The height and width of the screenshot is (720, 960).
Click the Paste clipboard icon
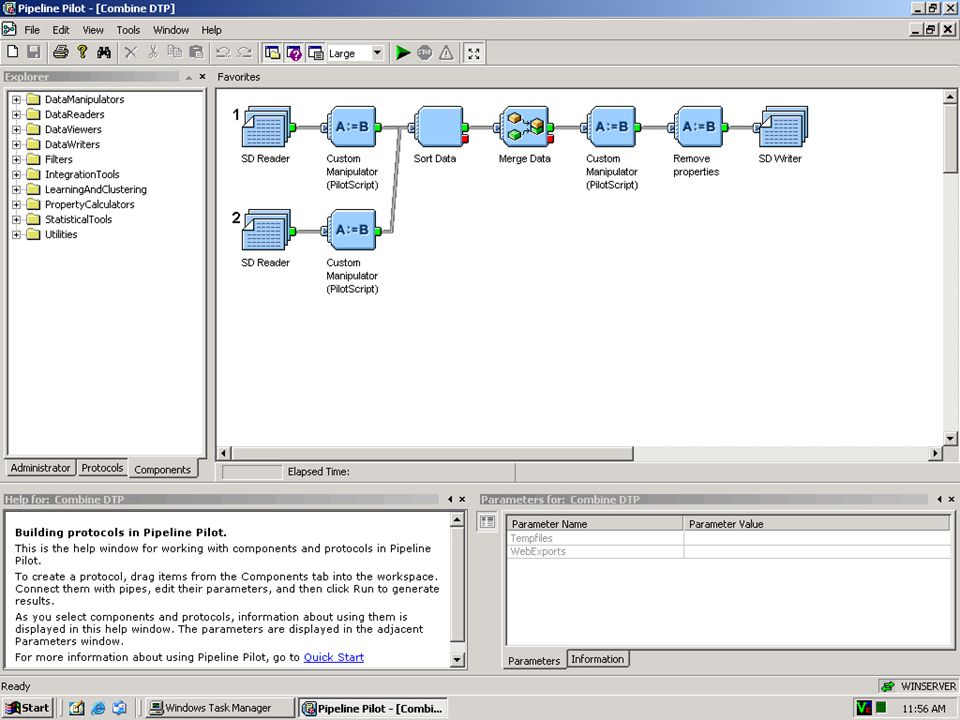click(196, 53)
